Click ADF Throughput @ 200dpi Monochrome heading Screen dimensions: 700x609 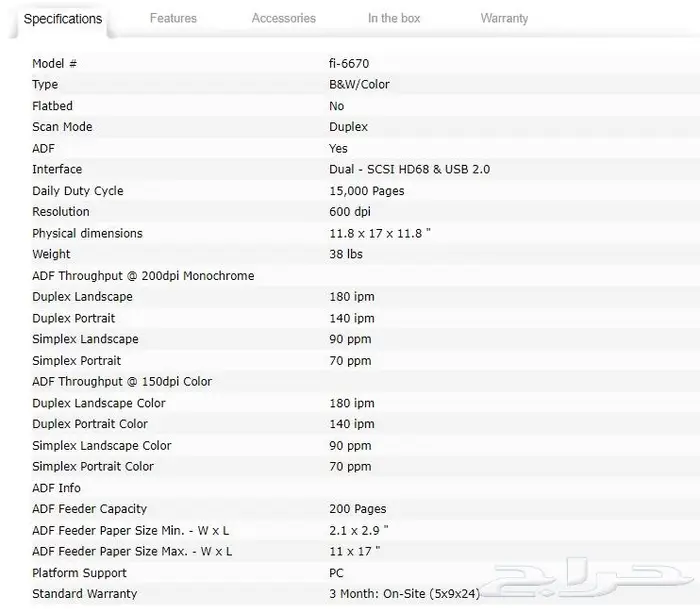click(143, 276)
